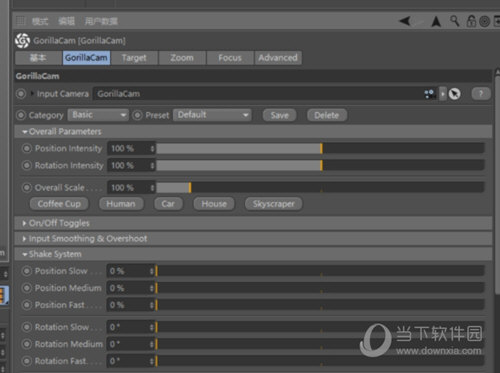Click the Skyscraper scale button
The width and height of the screenshot is (500, 373).
click(x=274, y=204)
